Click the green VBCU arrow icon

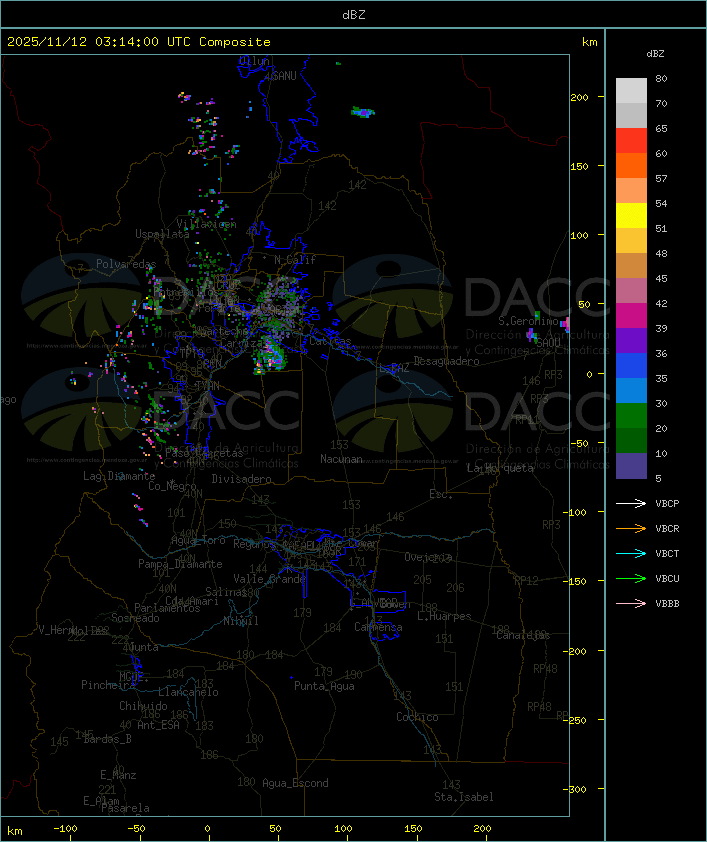point(631,578)
